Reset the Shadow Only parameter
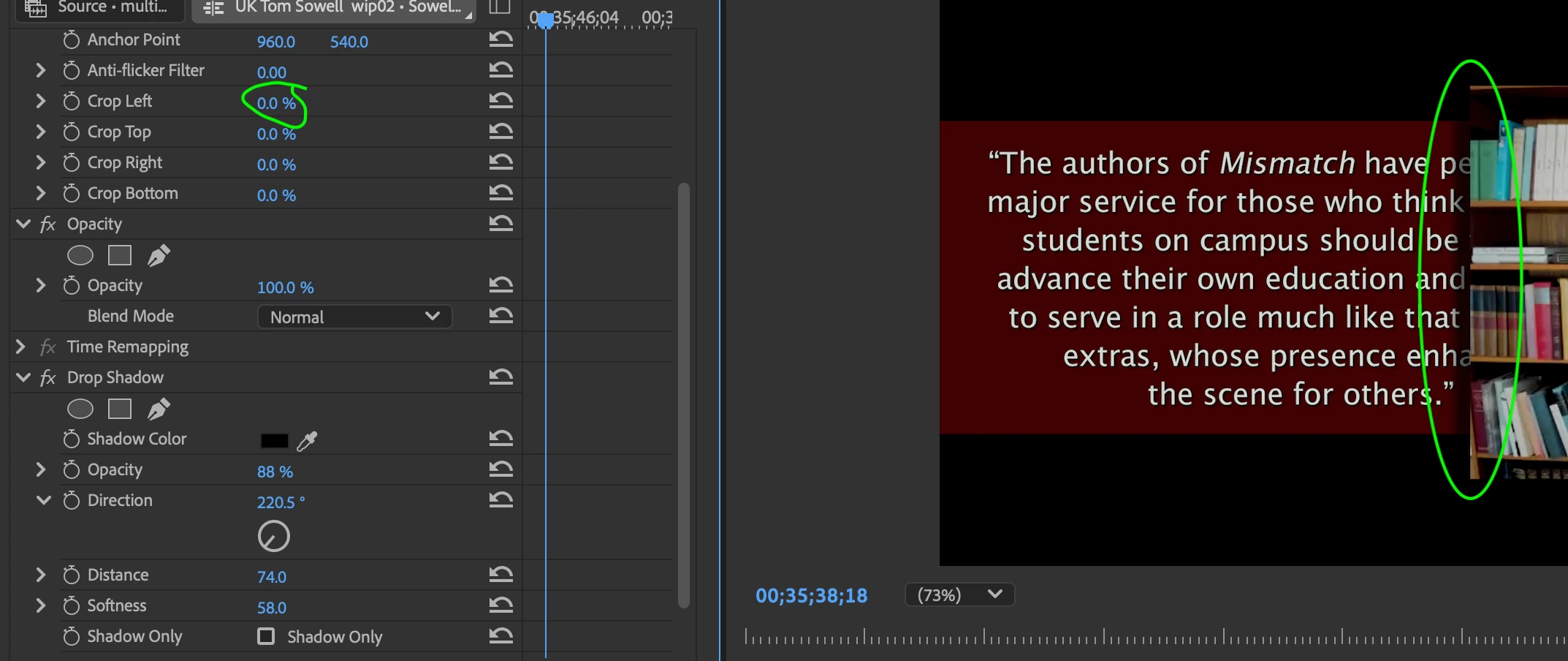Screen dimensions: 1568x661 tap(501, 635)
